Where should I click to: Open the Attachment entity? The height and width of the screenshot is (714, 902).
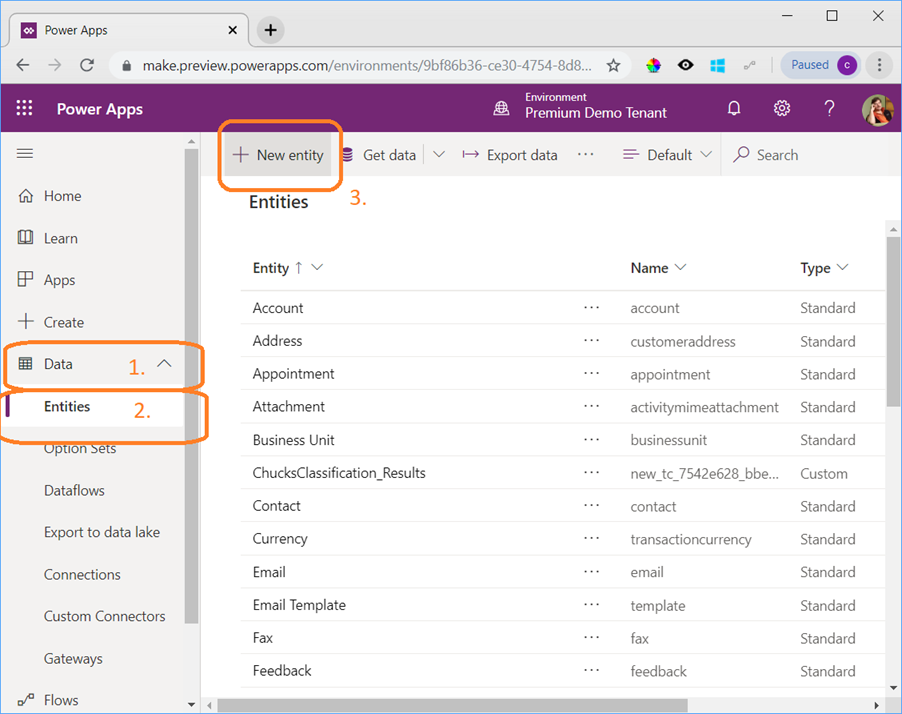pos(289,406)
